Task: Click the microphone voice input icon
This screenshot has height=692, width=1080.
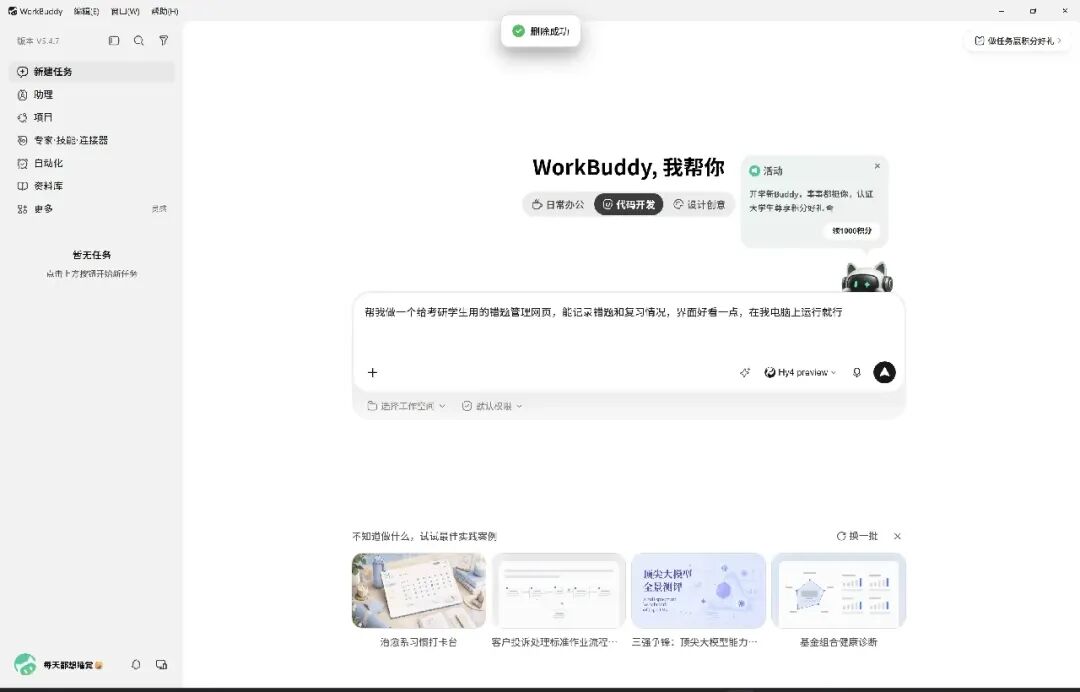Action: pos(857,373)
